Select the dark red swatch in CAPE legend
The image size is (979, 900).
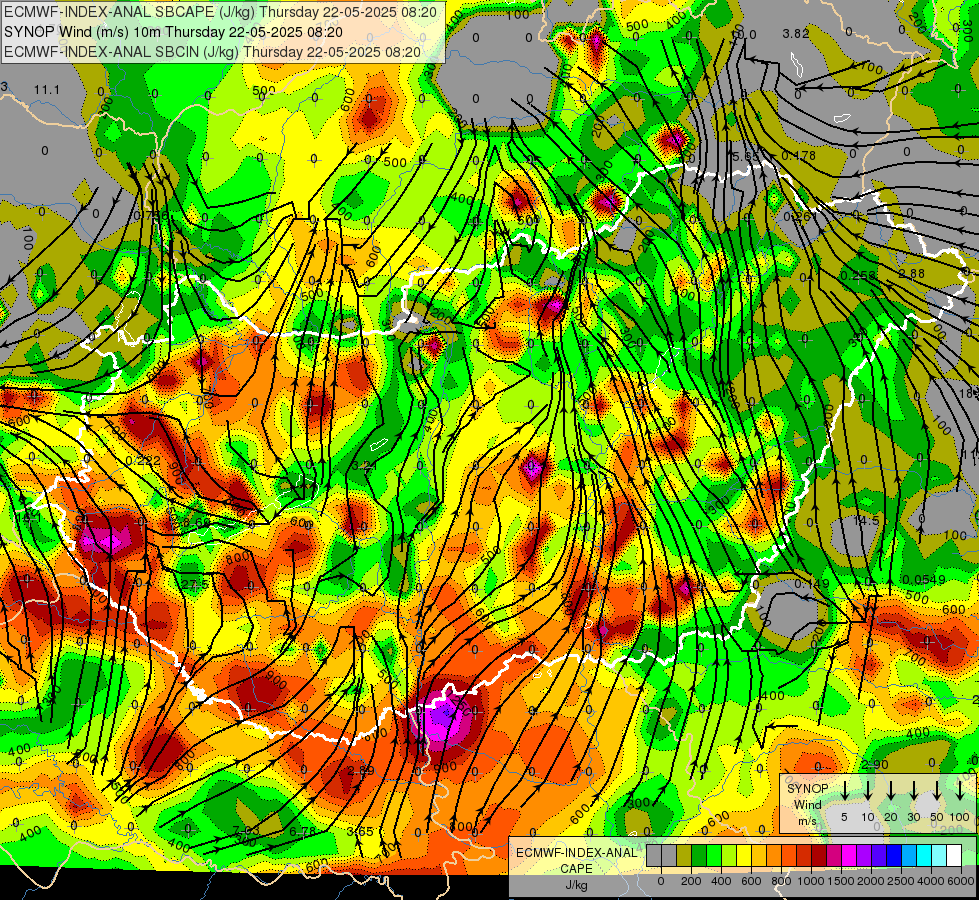(x=820, y=855)
